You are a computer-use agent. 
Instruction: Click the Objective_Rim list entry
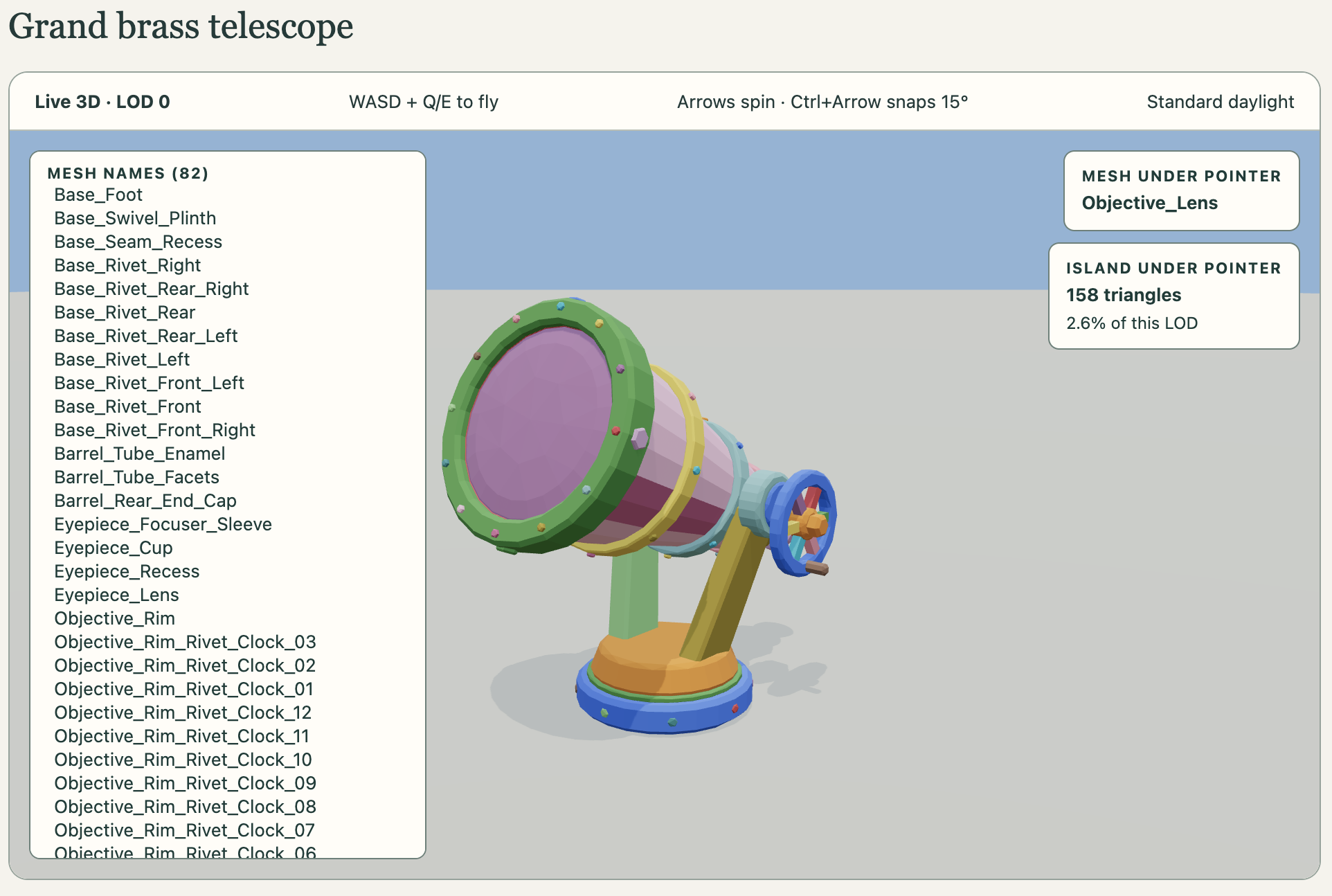click(x=114, y=618)
